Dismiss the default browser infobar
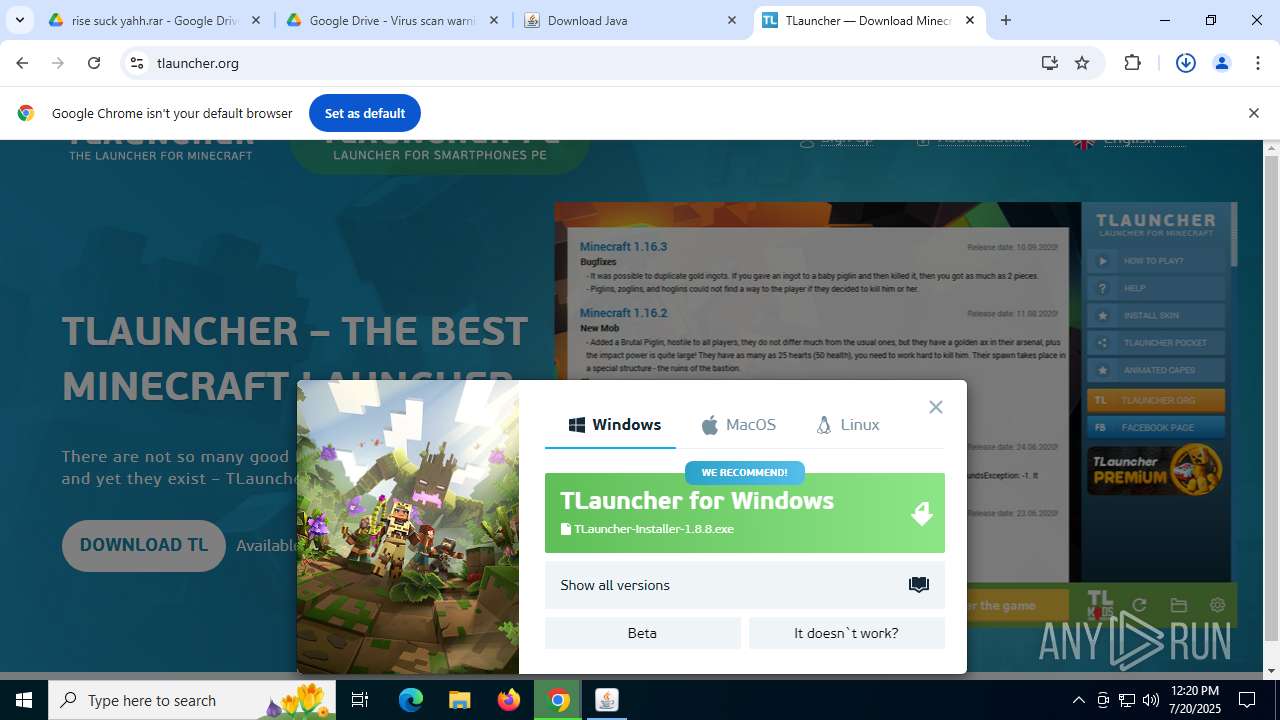 pos(1253,113)
